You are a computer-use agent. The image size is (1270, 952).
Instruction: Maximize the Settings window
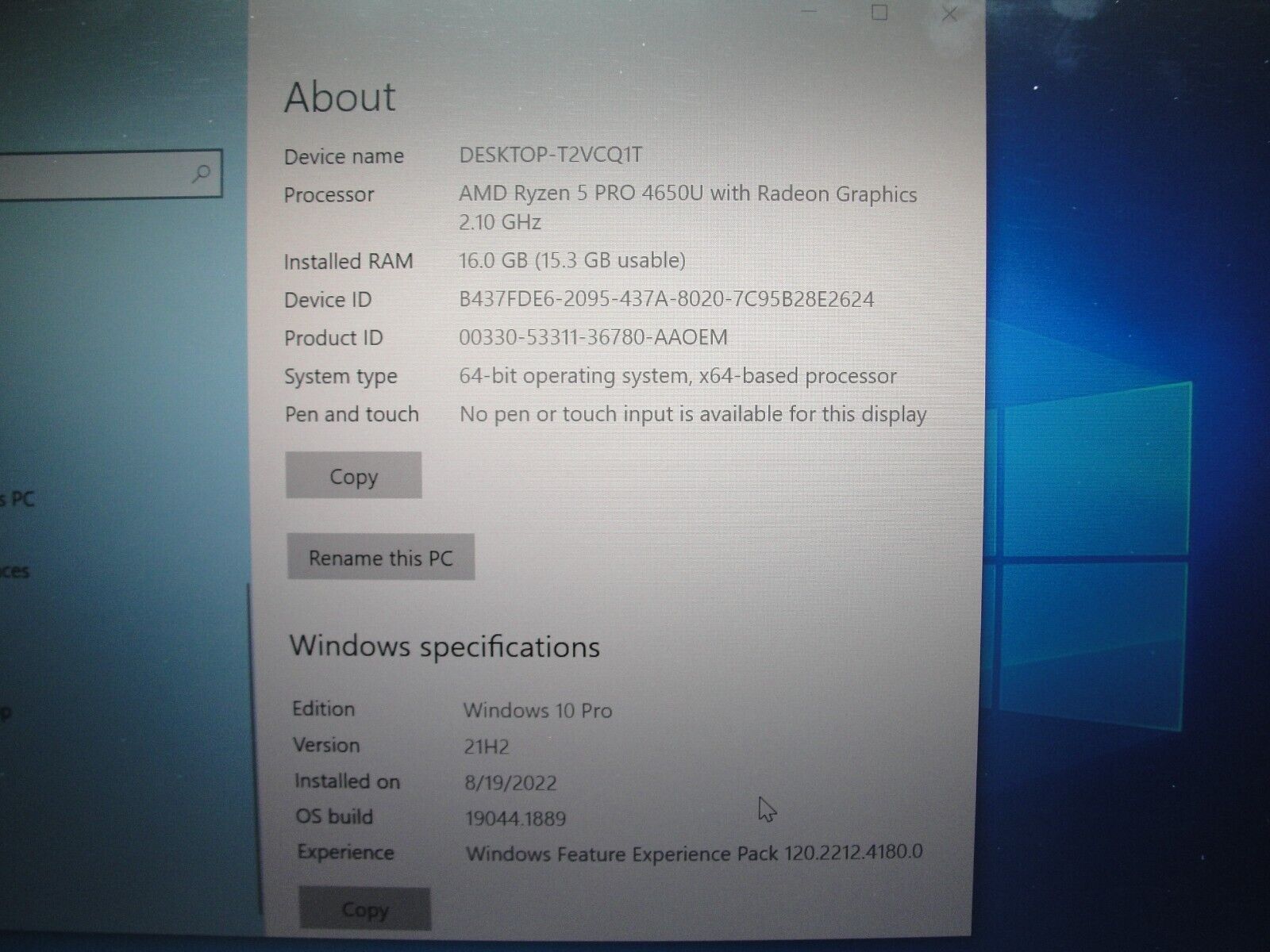click(x=879, y=13)
